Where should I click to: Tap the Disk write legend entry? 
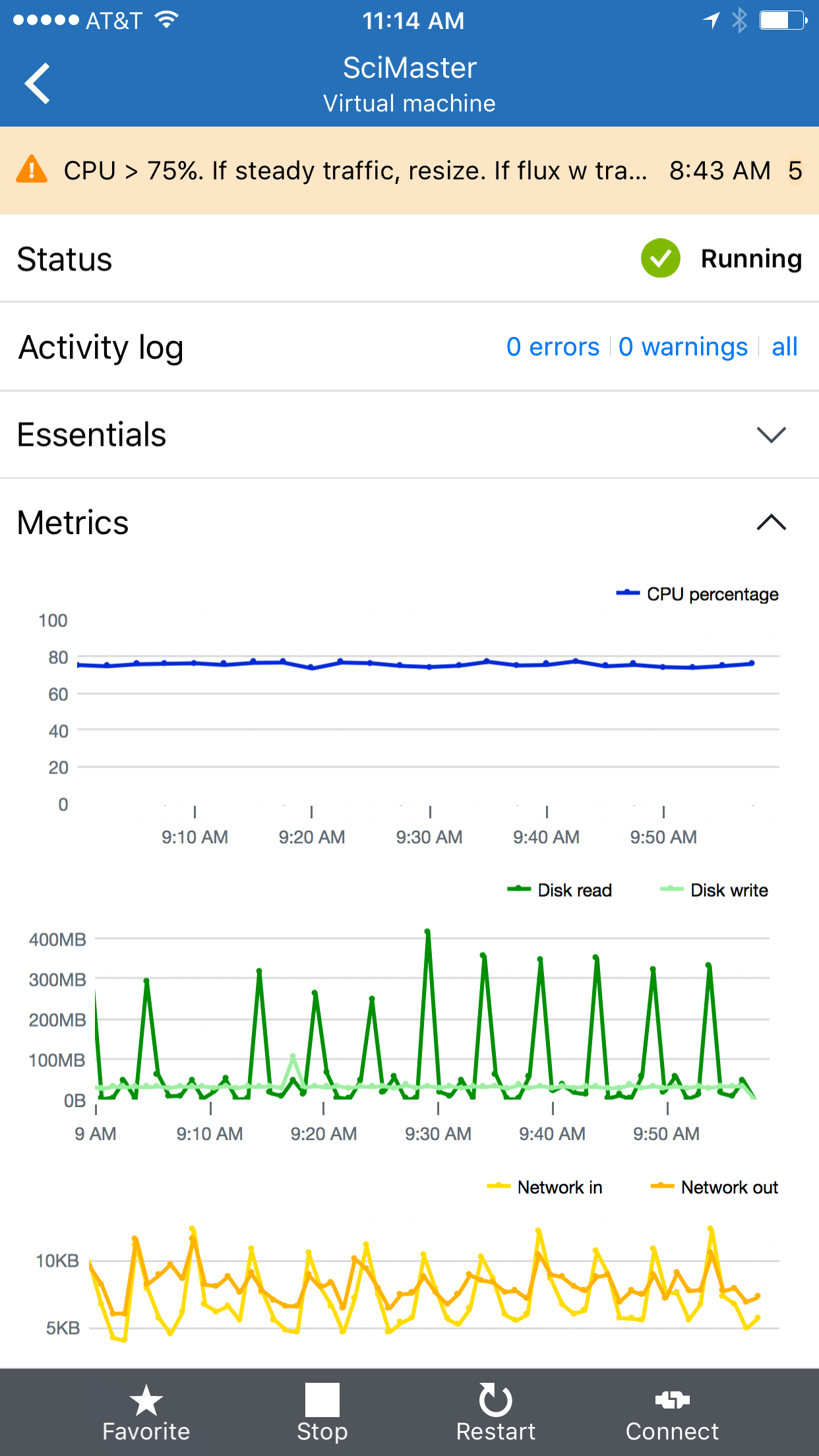714,890
